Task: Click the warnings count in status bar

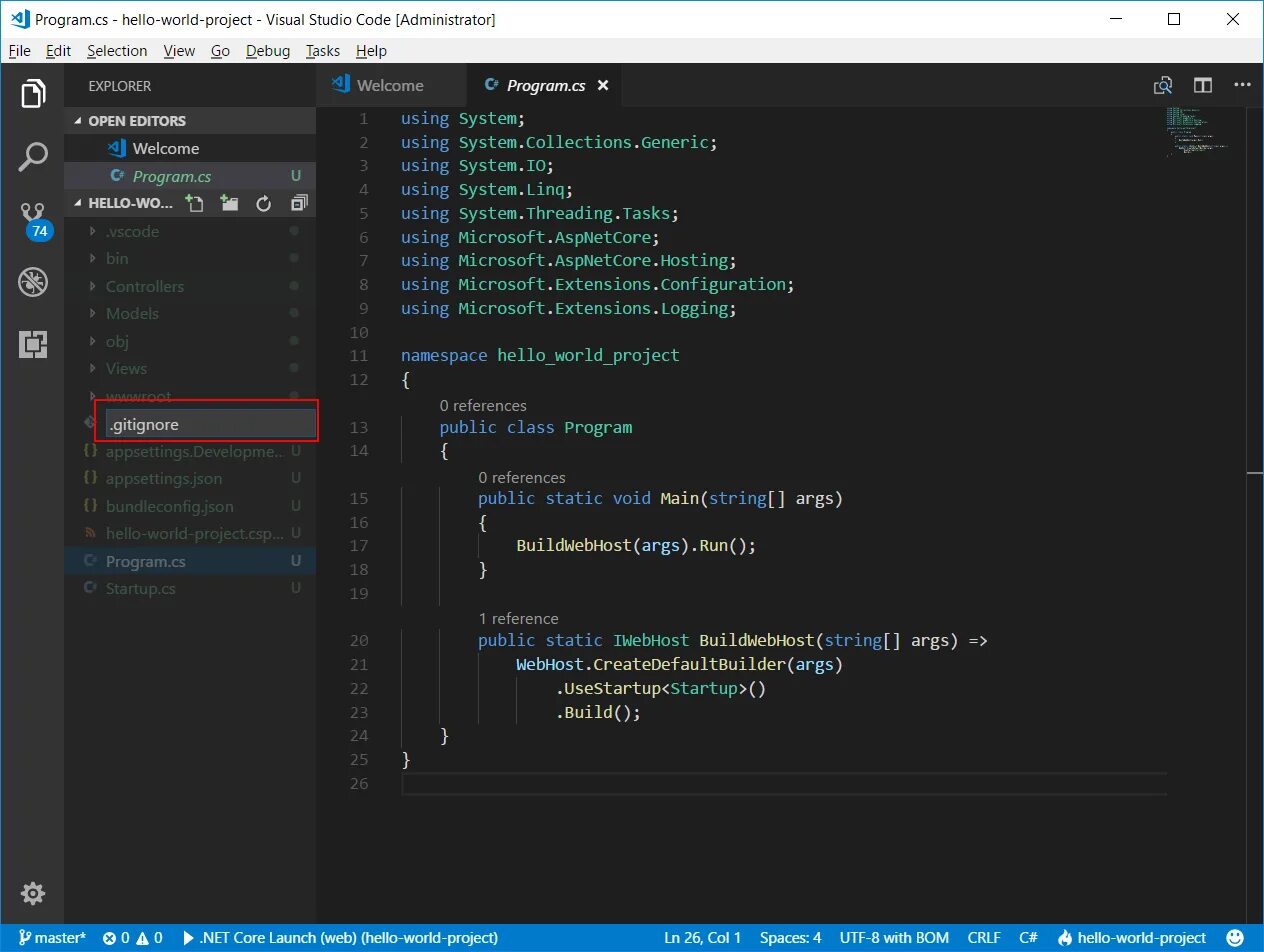Action: pos(149,938)
